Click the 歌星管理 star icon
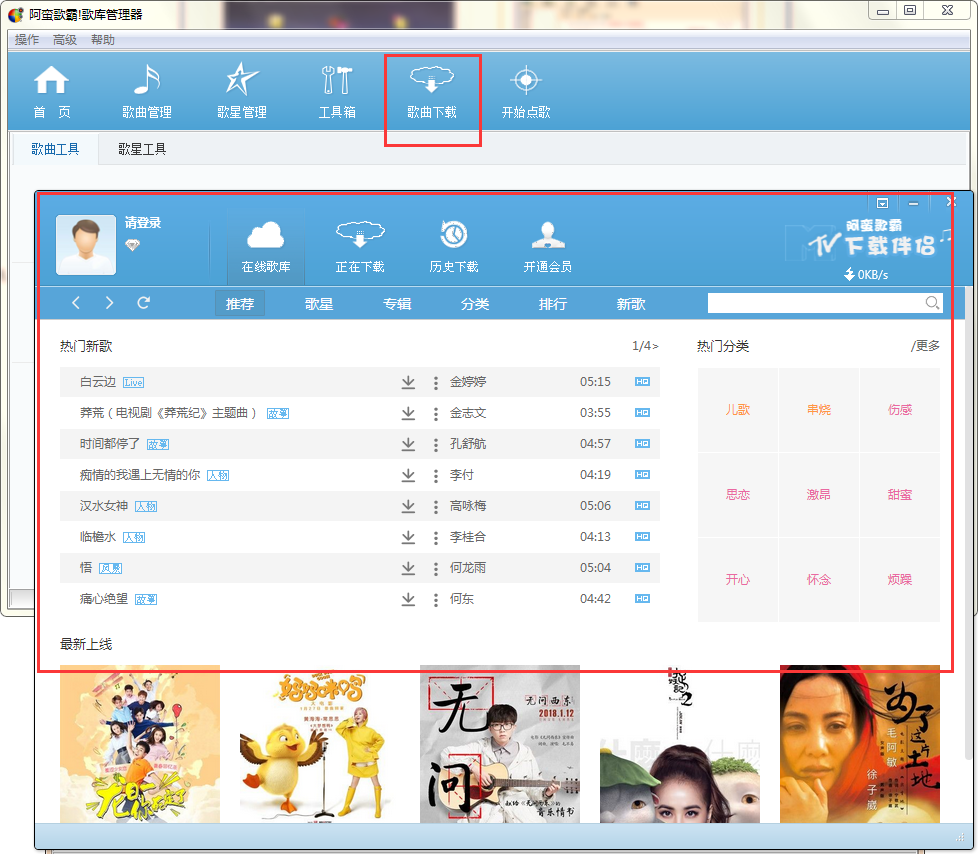Image resolution: width=978 pixels, height=854 pixels. (241, 81)
